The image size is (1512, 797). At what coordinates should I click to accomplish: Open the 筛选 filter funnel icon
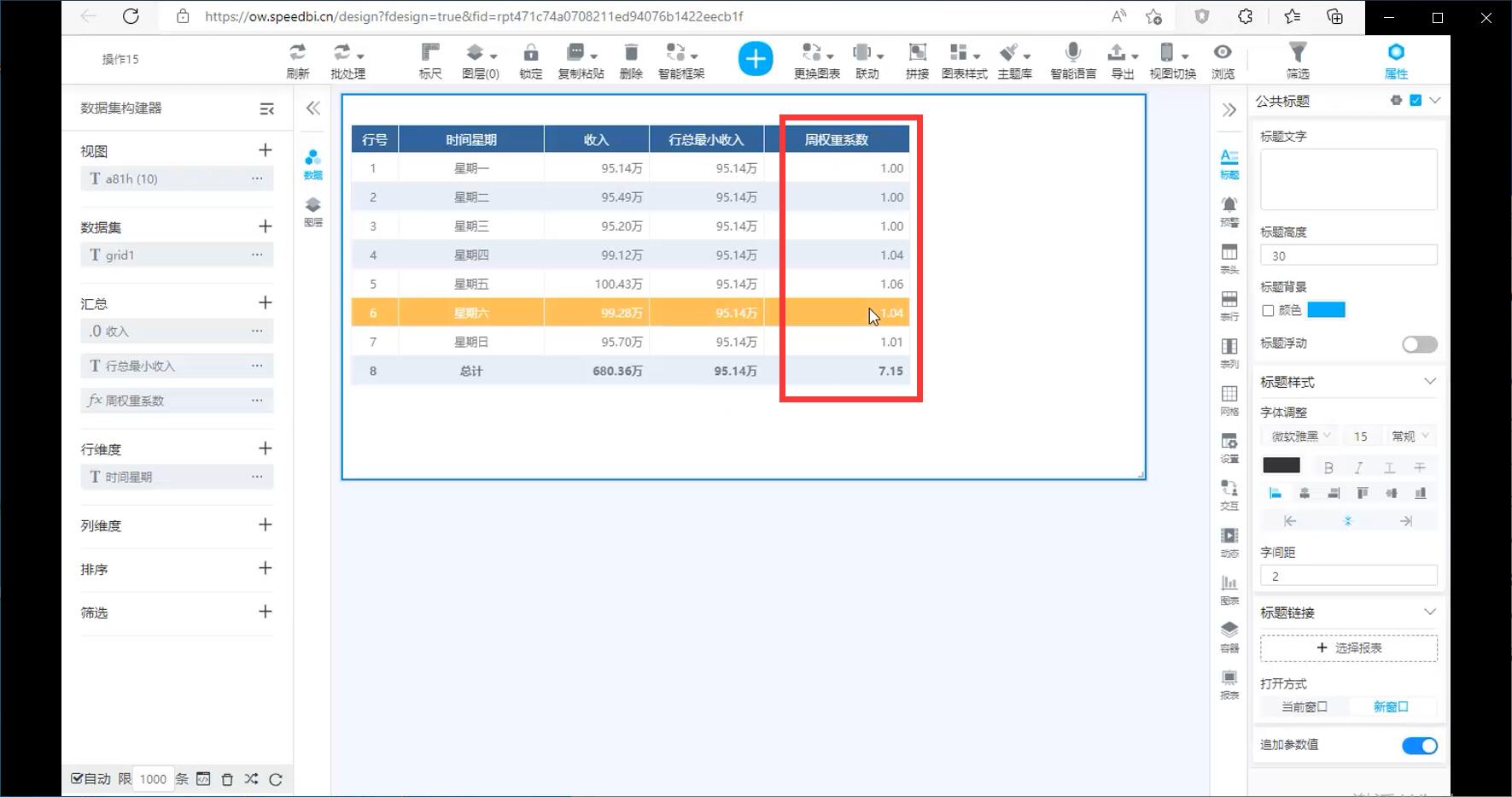1297,60
